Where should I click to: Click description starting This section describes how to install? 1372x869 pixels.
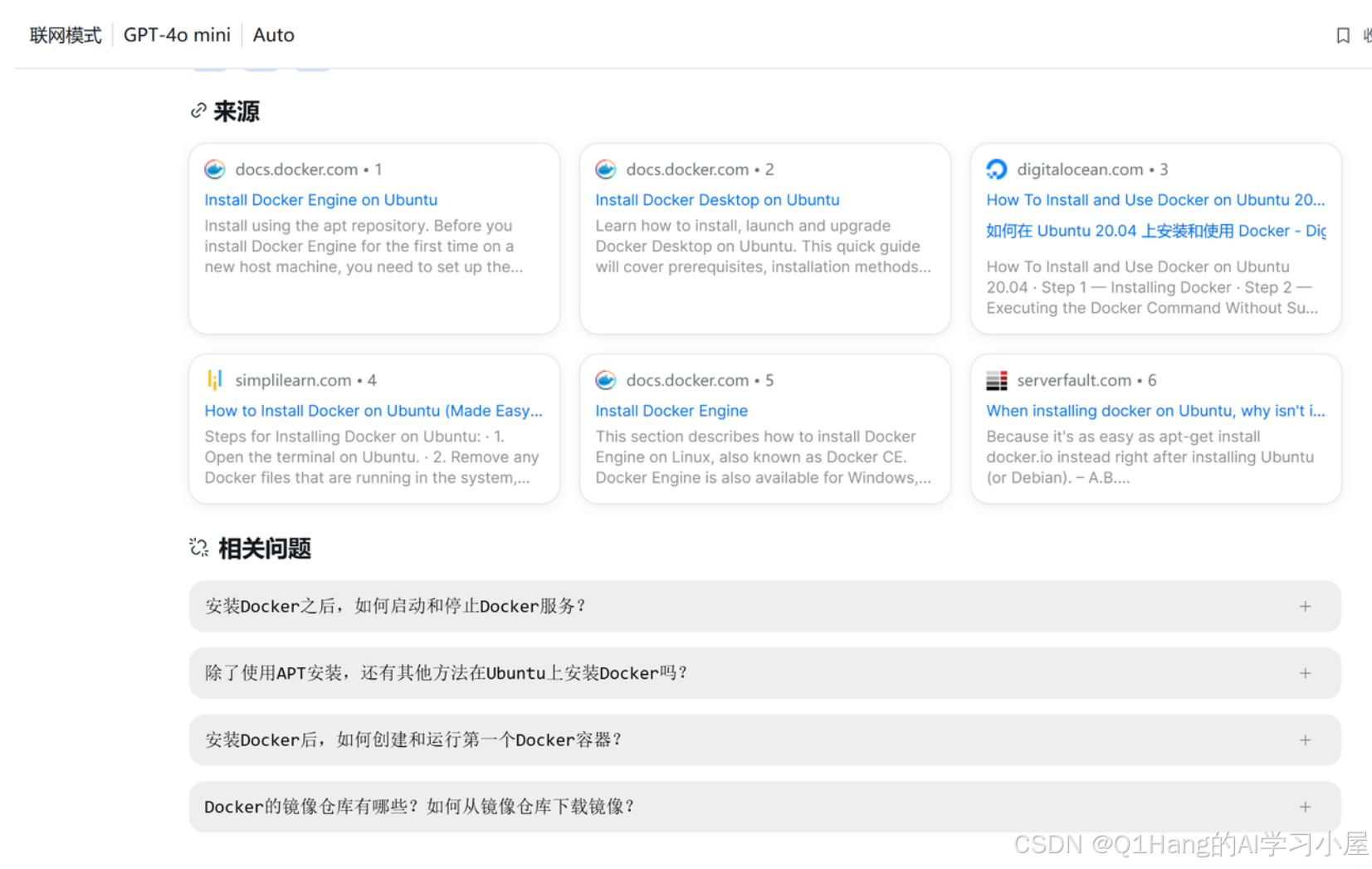763,457
